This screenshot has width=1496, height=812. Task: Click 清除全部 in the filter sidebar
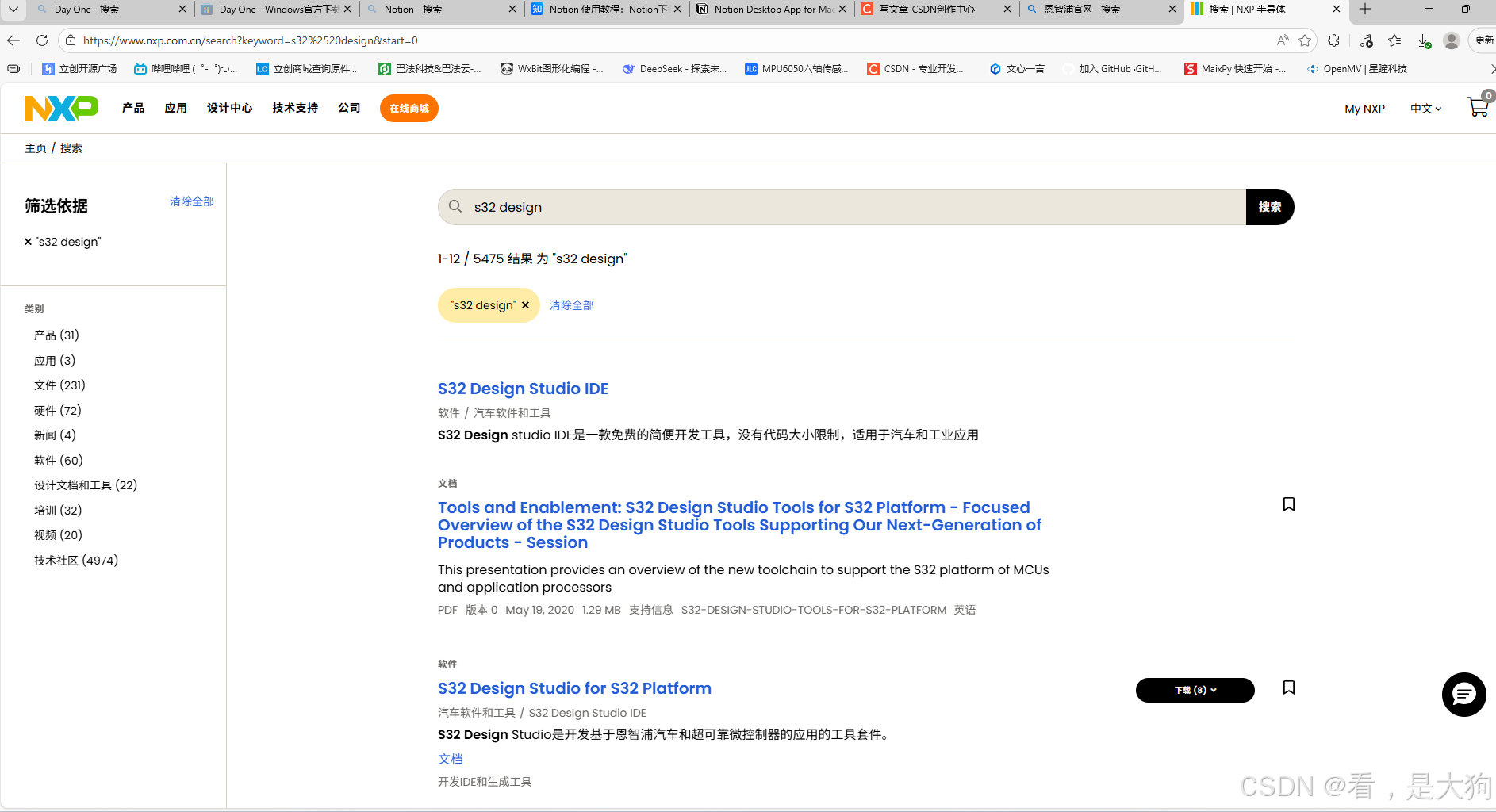click(192, 201)
